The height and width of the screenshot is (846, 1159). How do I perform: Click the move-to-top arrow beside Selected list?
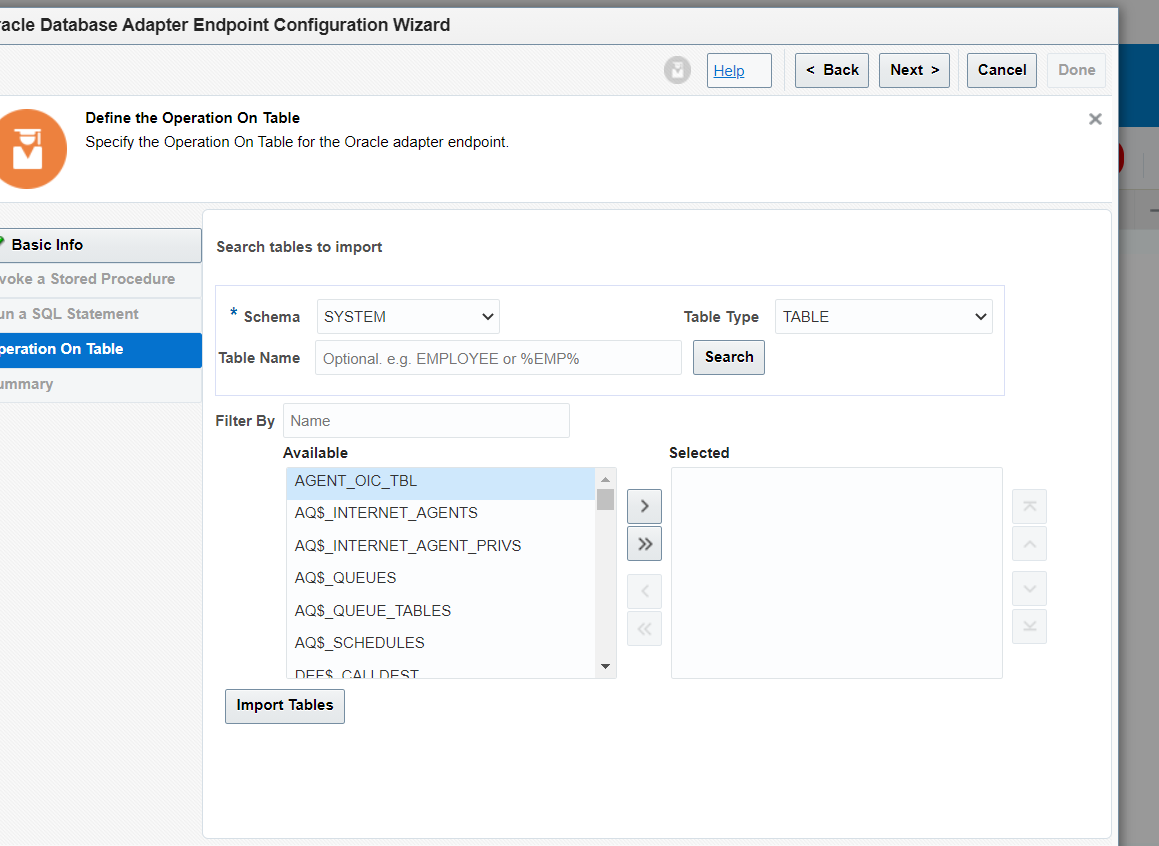(1029, 506)
